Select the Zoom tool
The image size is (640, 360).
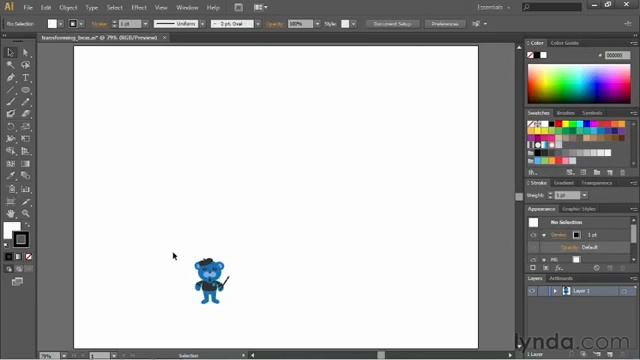point(25,213)
